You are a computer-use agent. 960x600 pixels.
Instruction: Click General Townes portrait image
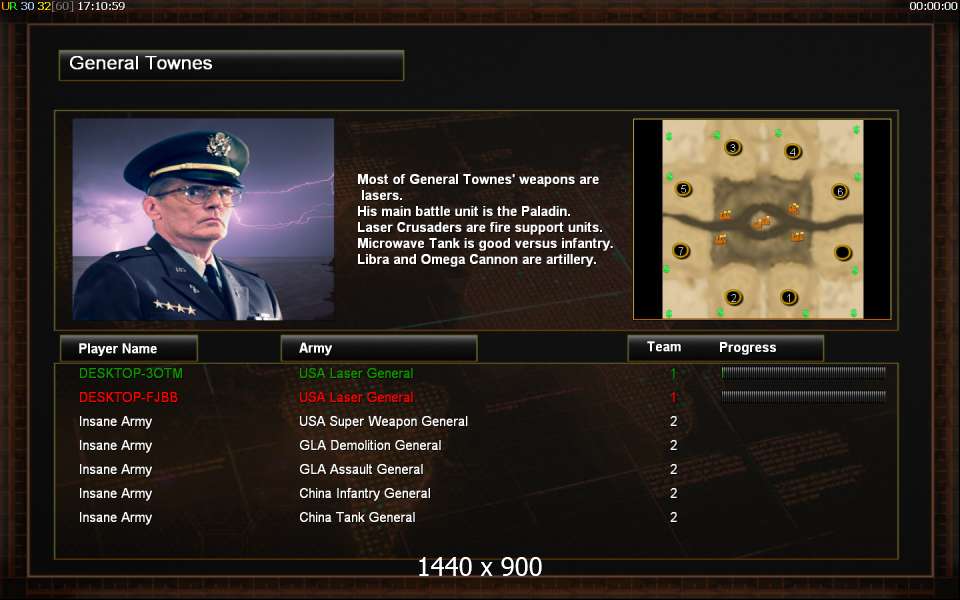coord(203,219)
